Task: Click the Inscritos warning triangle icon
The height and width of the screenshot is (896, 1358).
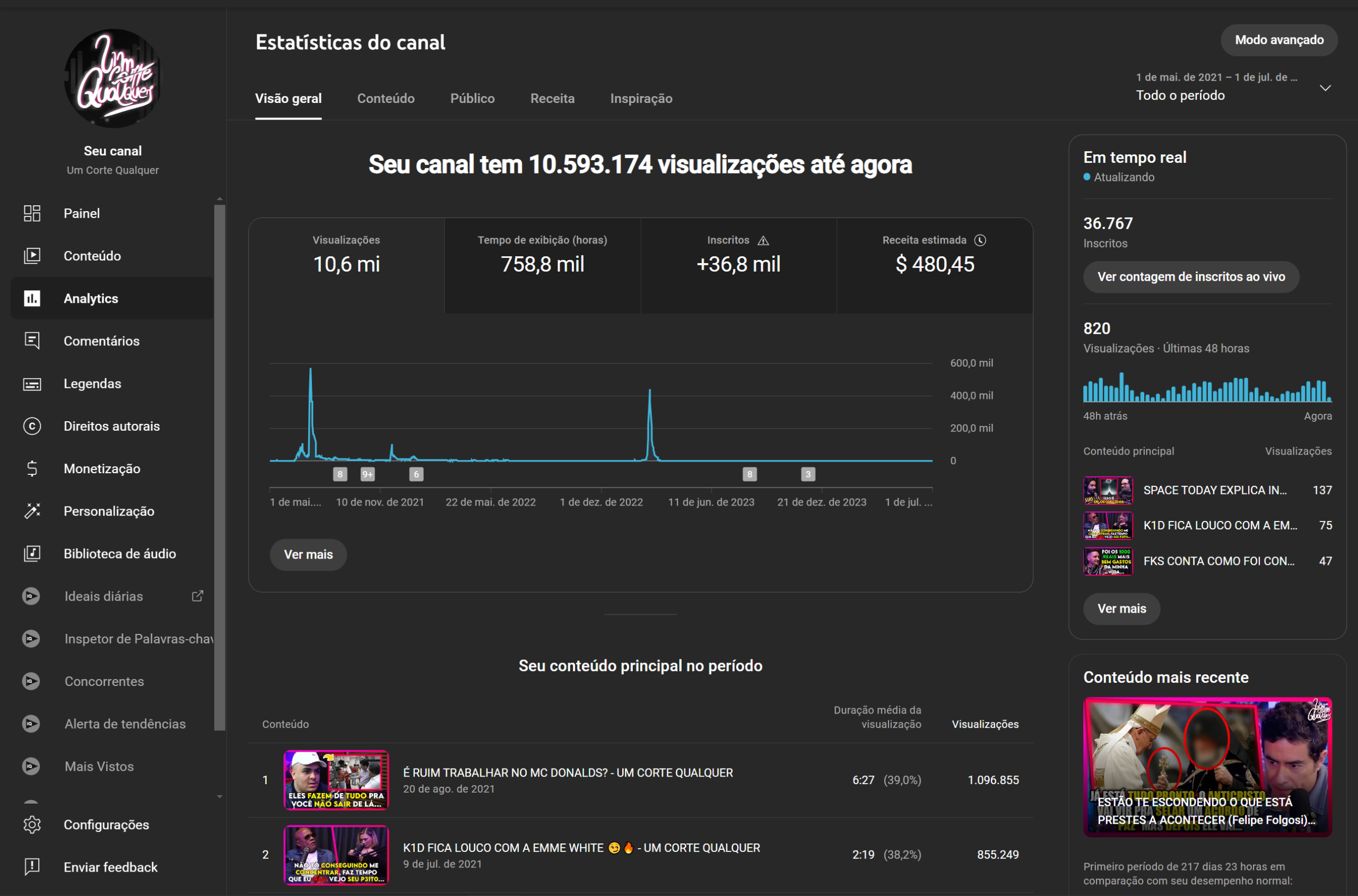Action: (x=763, y=240)
